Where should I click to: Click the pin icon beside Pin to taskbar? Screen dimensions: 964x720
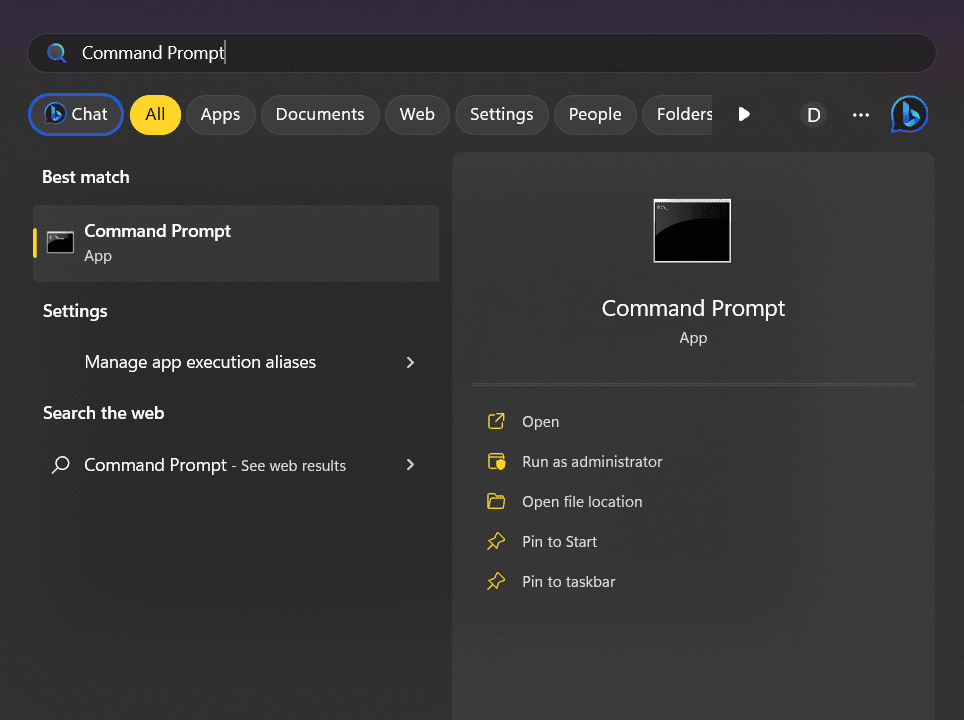click(496, 581)
